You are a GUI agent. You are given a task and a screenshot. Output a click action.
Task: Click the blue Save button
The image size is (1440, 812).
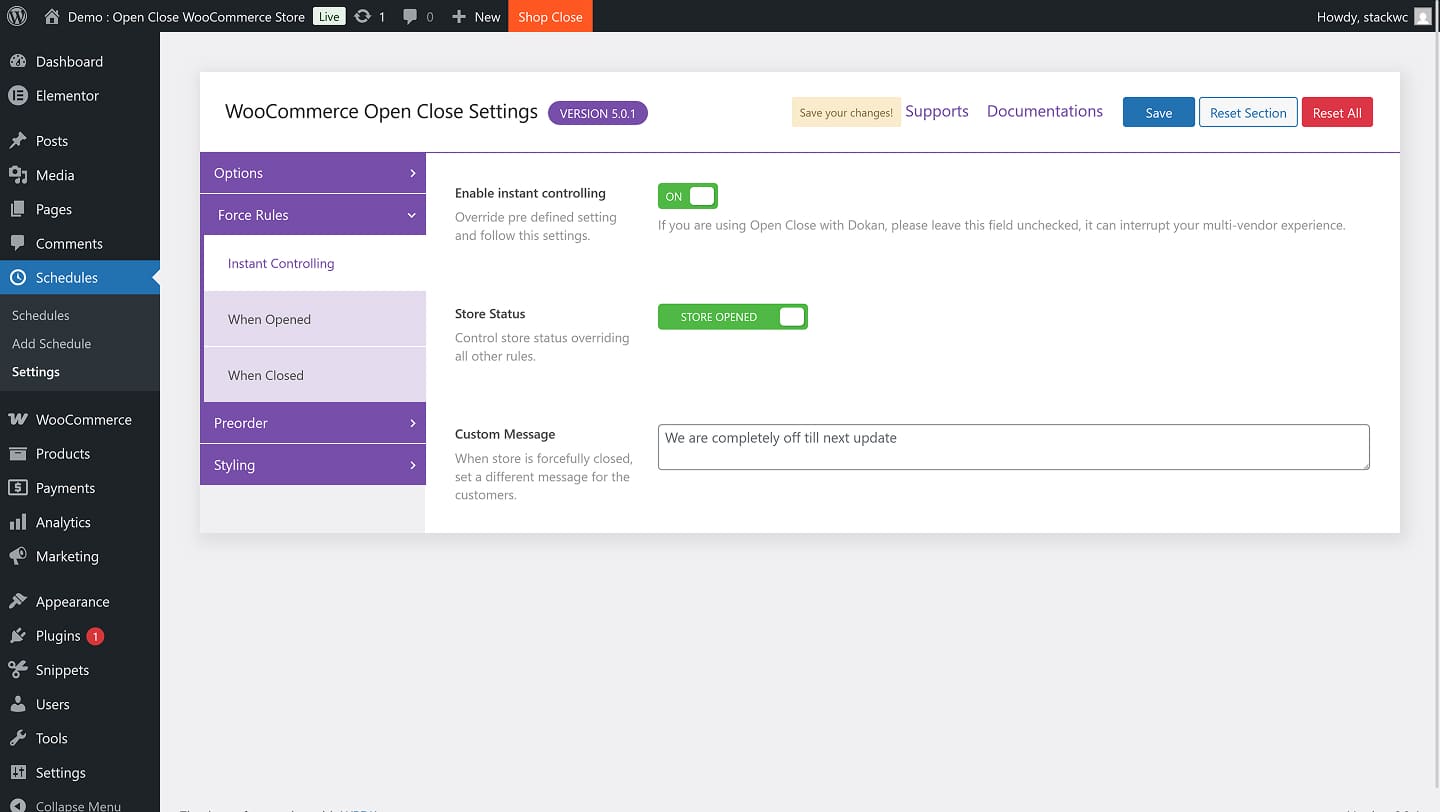coord(1159,112)
